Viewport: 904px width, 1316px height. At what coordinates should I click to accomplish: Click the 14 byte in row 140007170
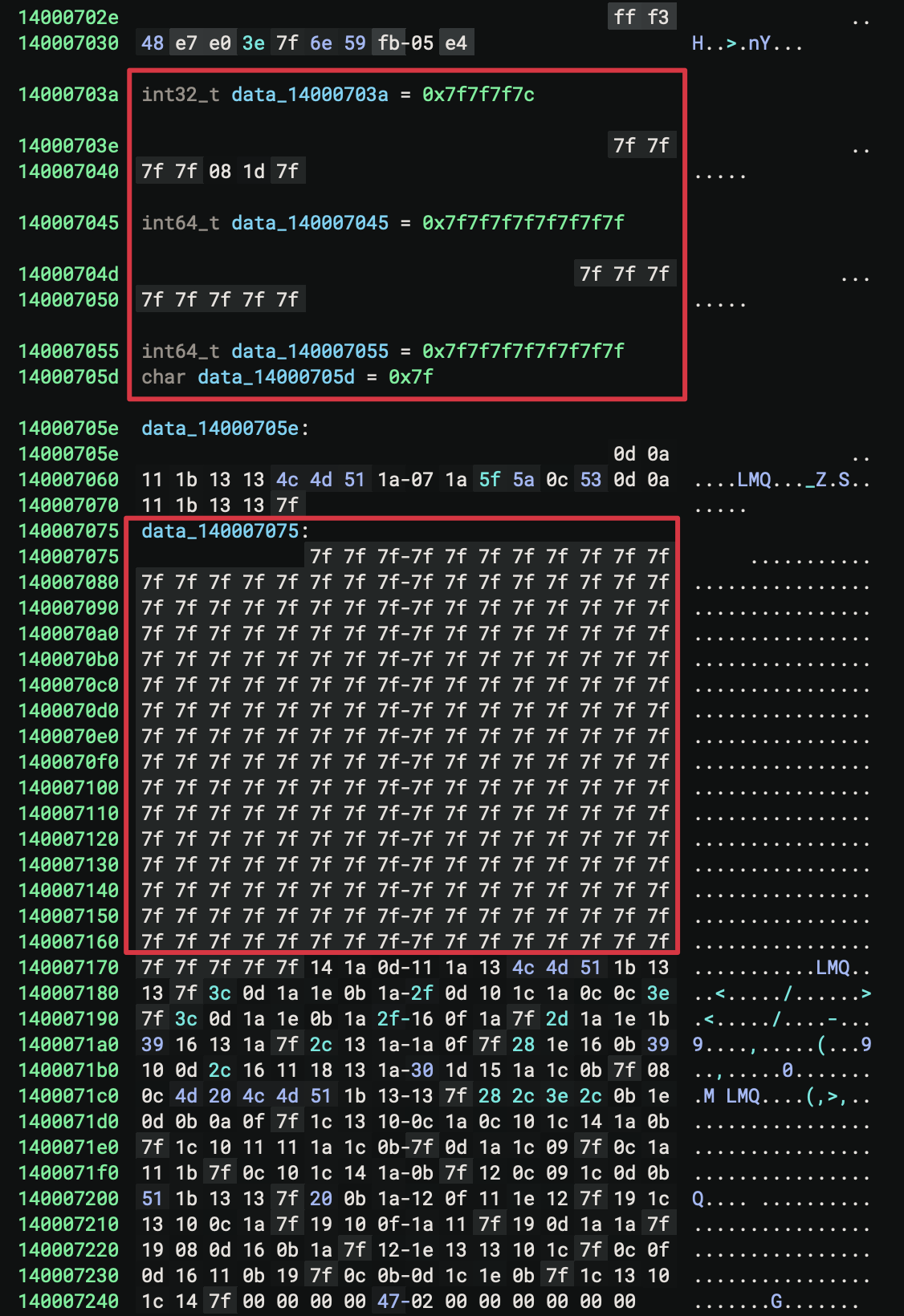pyautogui.click(x=321, y=967)
